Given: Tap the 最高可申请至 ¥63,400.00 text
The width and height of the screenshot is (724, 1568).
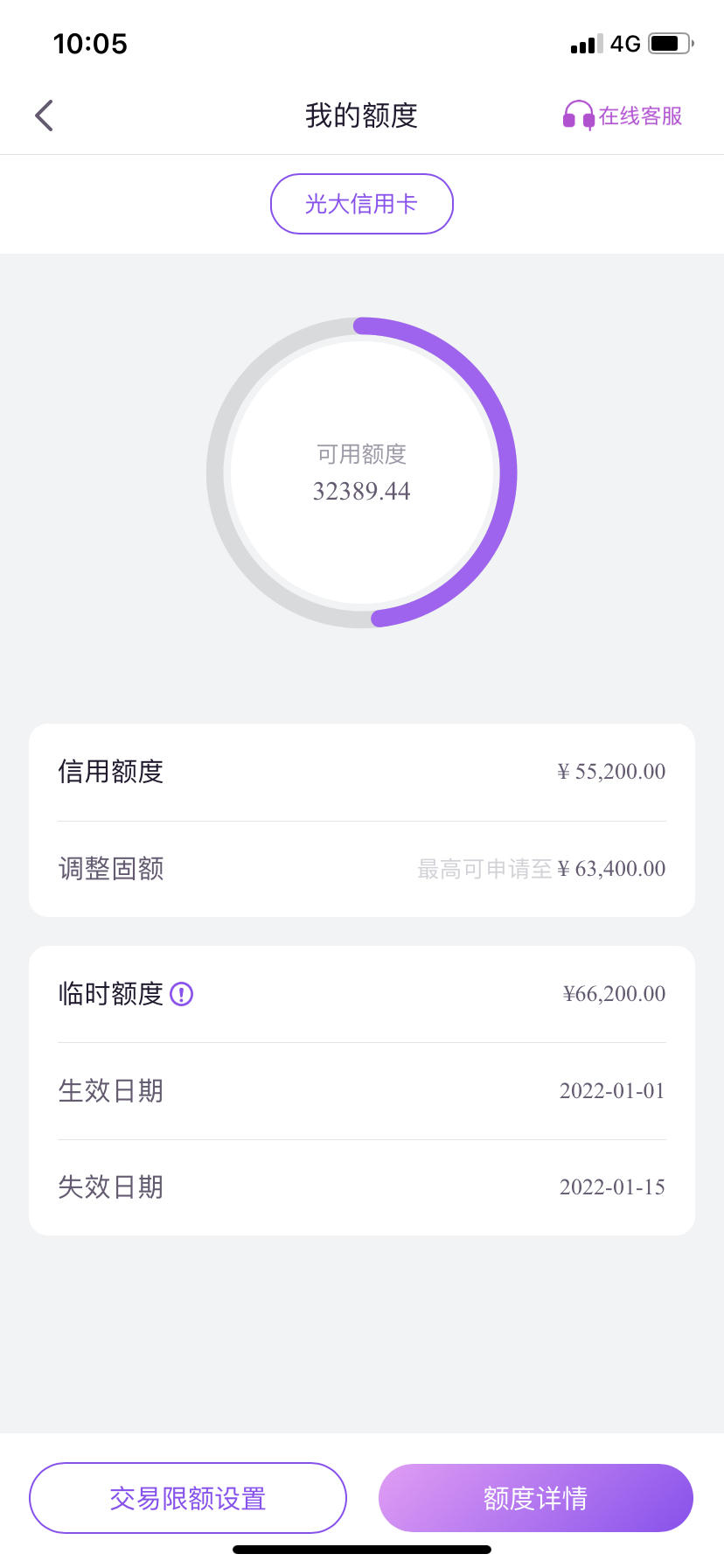Looking at the screenshot, I should (x=541, y=869).
